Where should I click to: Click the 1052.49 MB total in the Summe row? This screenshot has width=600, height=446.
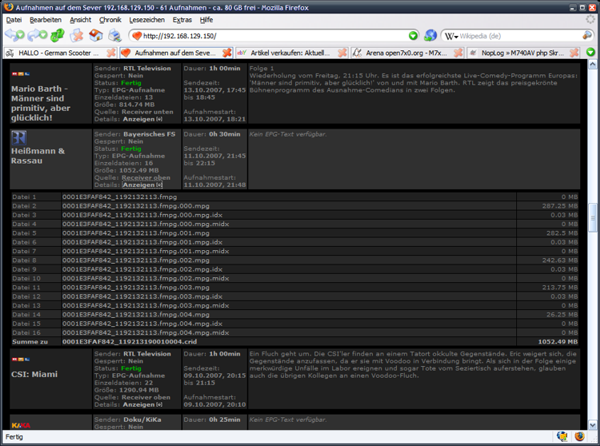coord(558,342)
